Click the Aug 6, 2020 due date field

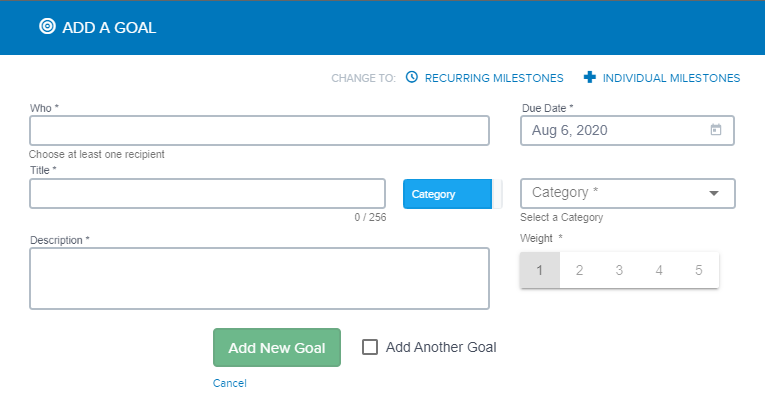click(627, 130)
